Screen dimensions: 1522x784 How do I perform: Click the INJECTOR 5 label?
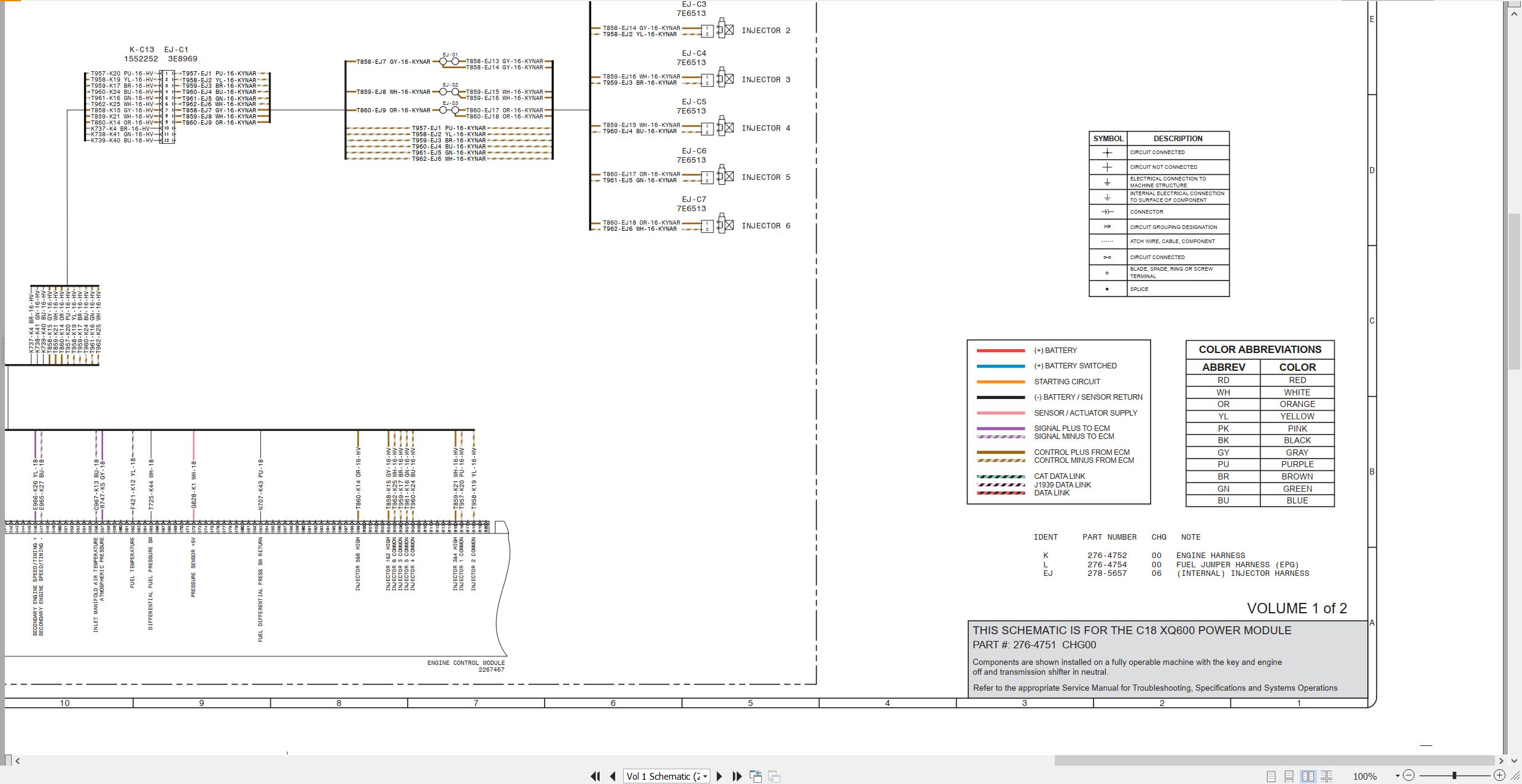(766, 177)
